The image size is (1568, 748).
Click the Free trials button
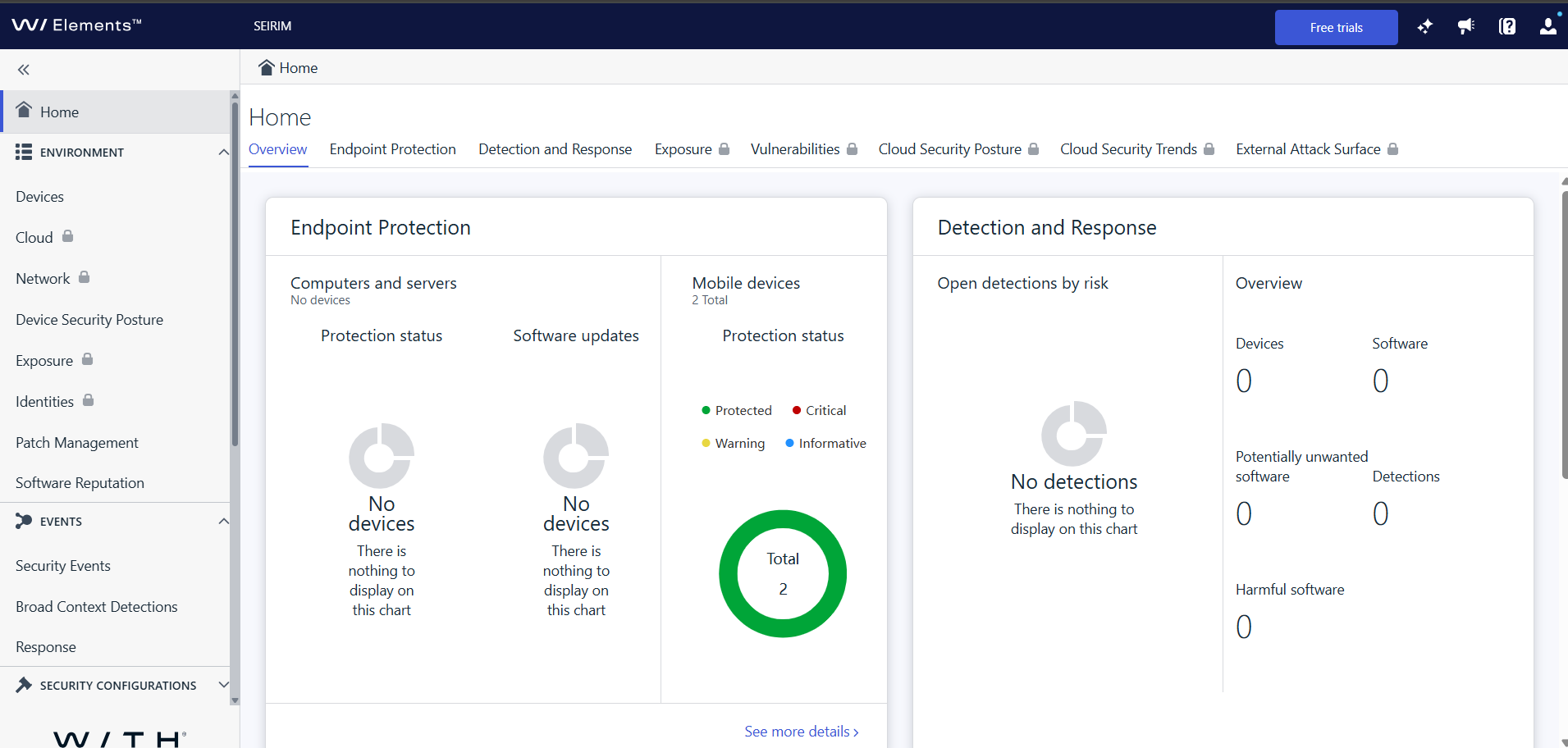tap(1336, 27)
